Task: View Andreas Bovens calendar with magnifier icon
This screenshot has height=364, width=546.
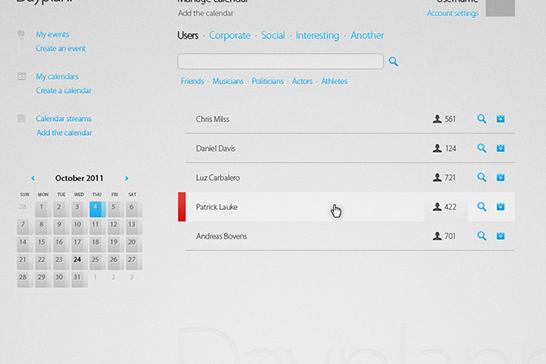Action: pyautogui.click(x=482, y=236)
